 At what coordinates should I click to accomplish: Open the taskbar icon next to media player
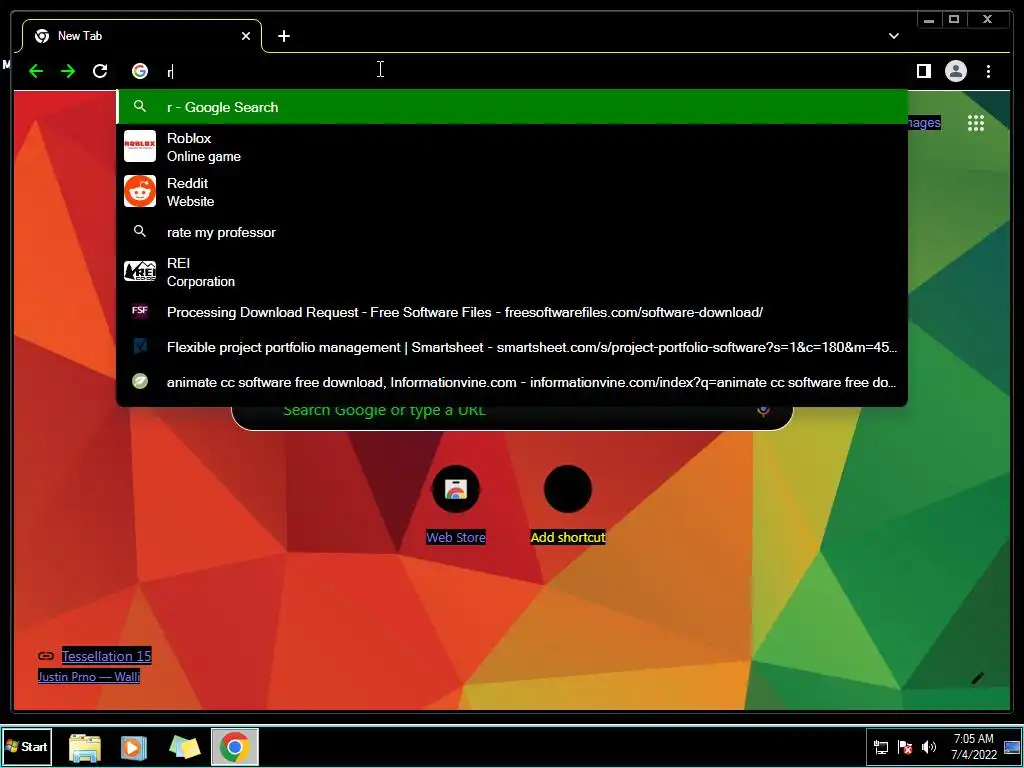(x=184, y=747)
